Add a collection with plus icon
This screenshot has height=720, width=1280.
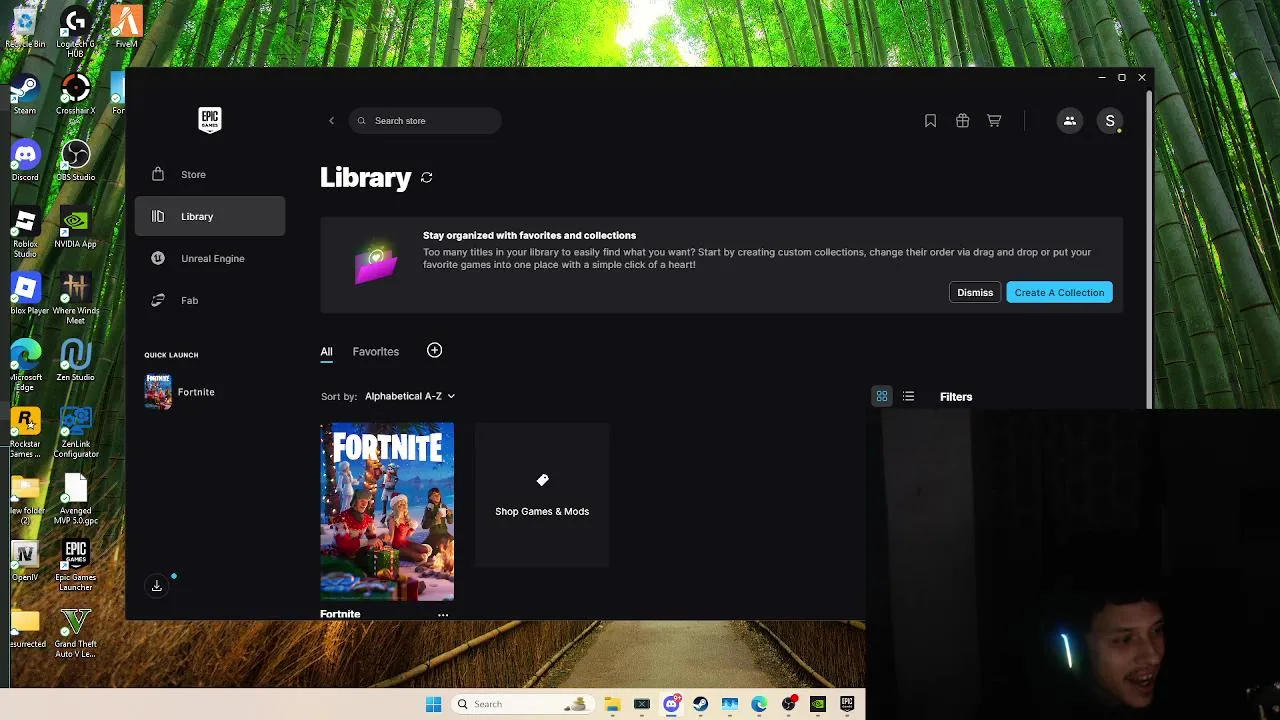click(x=434, y=350)
